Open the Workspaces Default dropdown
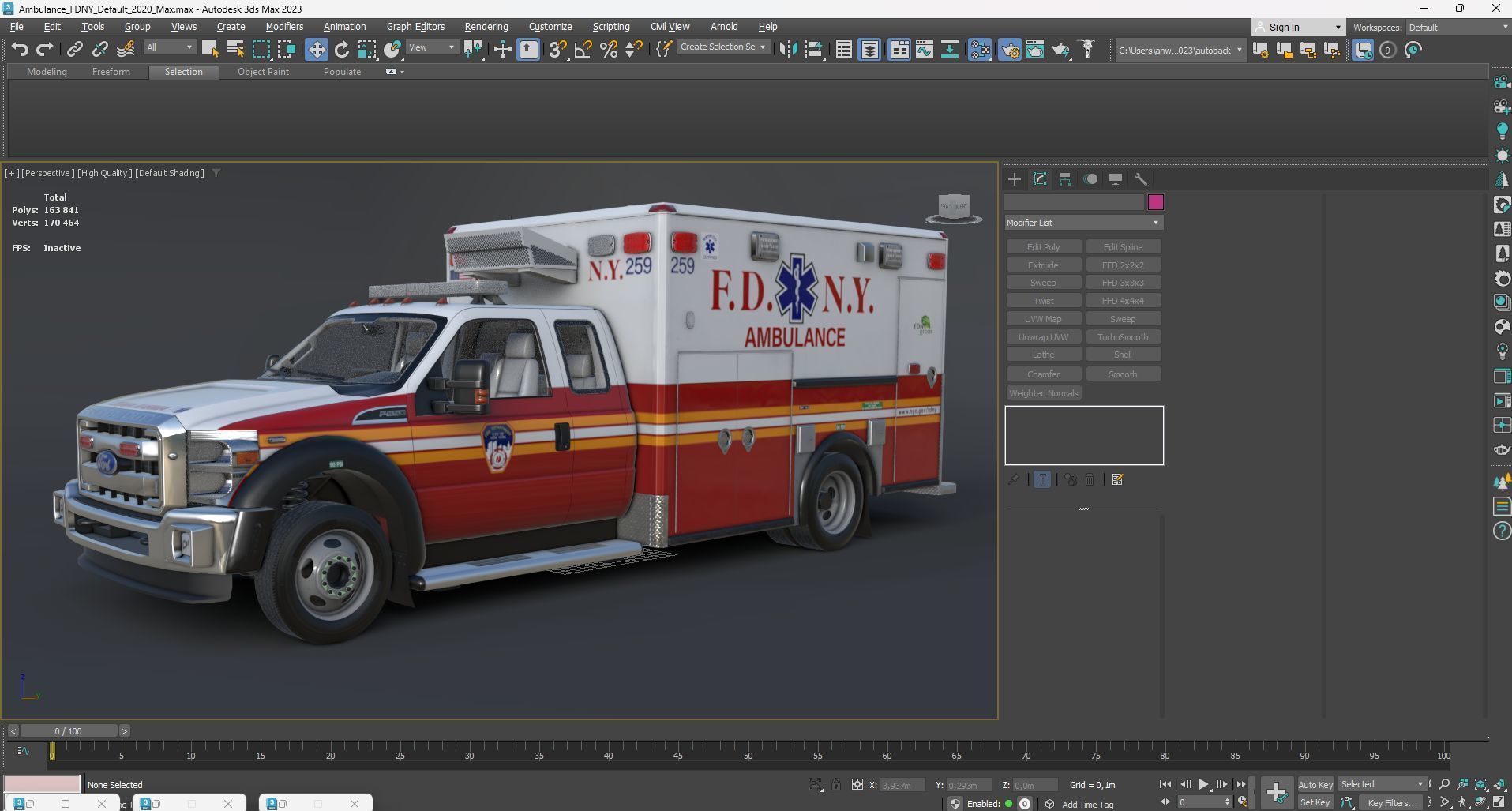The height and width of the screenshot is (811, 1512). (x=1458, y=27)
